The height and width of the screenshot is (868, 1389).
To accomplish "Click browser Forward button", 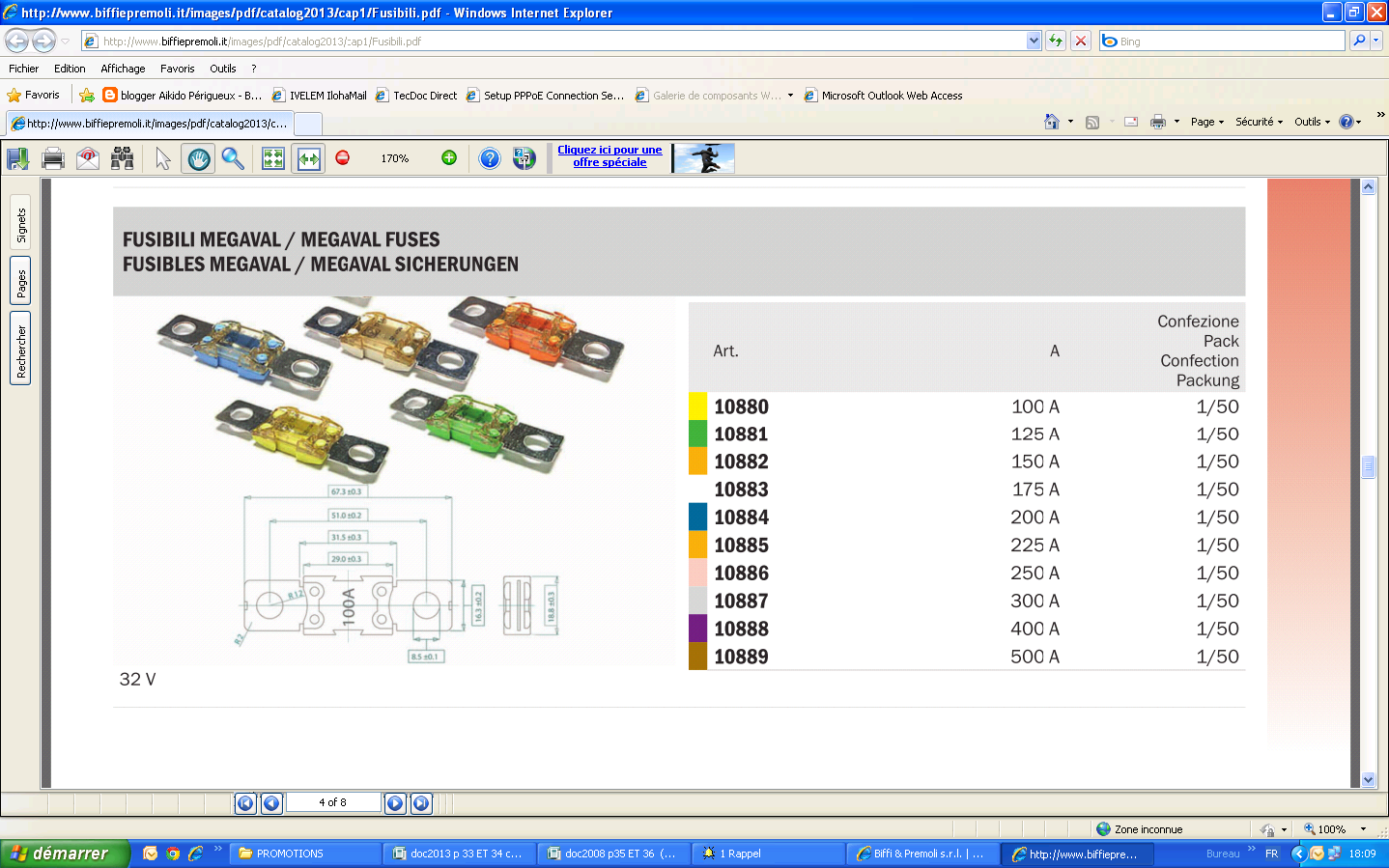I will coord(43,41).
